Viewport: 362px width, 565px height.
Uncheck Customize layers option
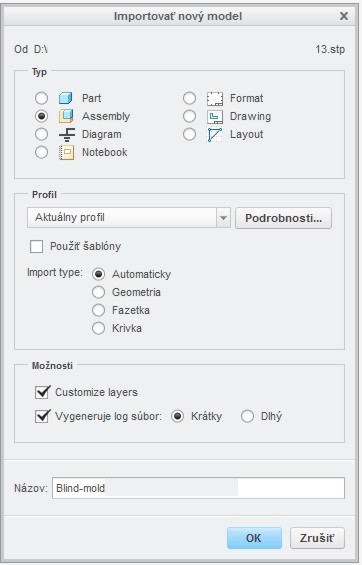pyautogui.click(x=43, y=392)
